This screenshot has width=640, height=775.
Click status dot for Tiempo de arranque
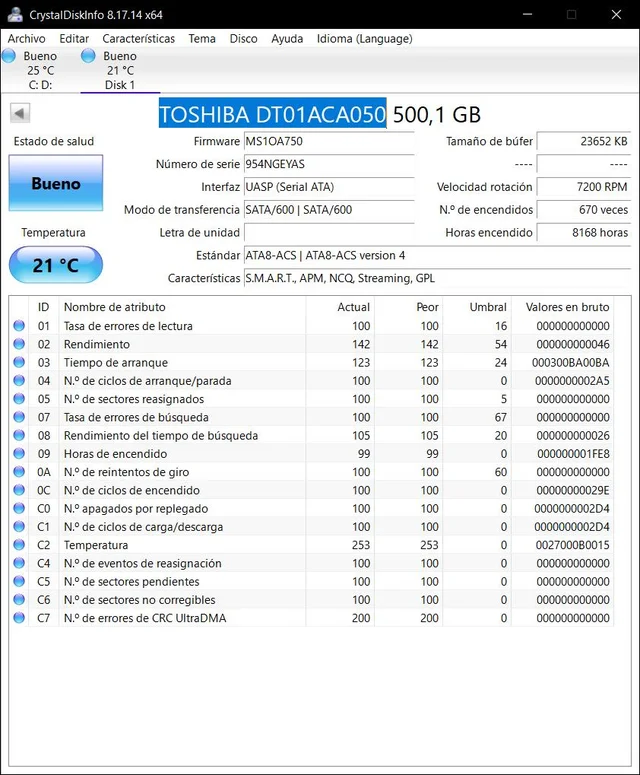coord(19,362)
